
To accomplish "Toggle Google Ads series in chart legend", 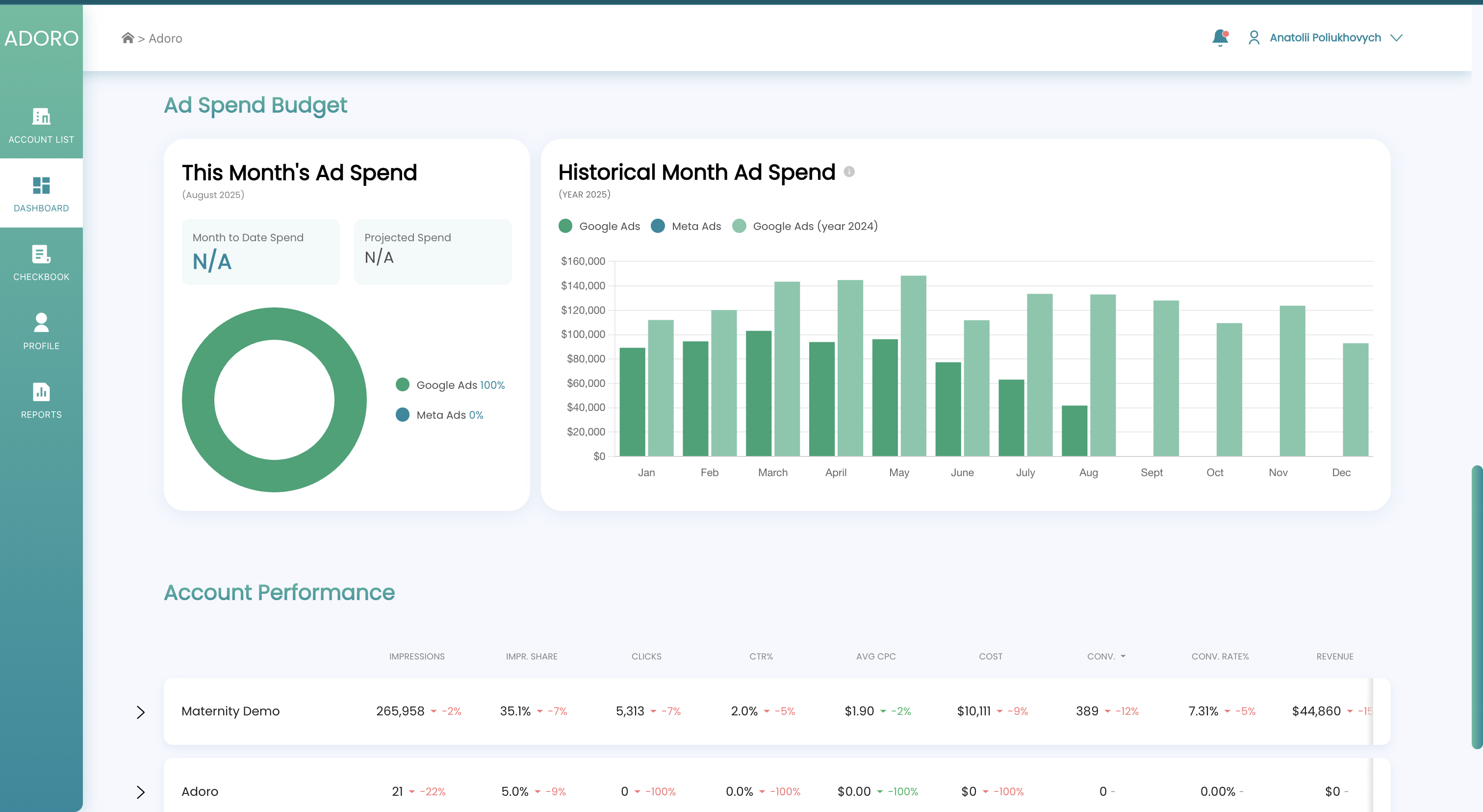I will [x=599, y=226].
